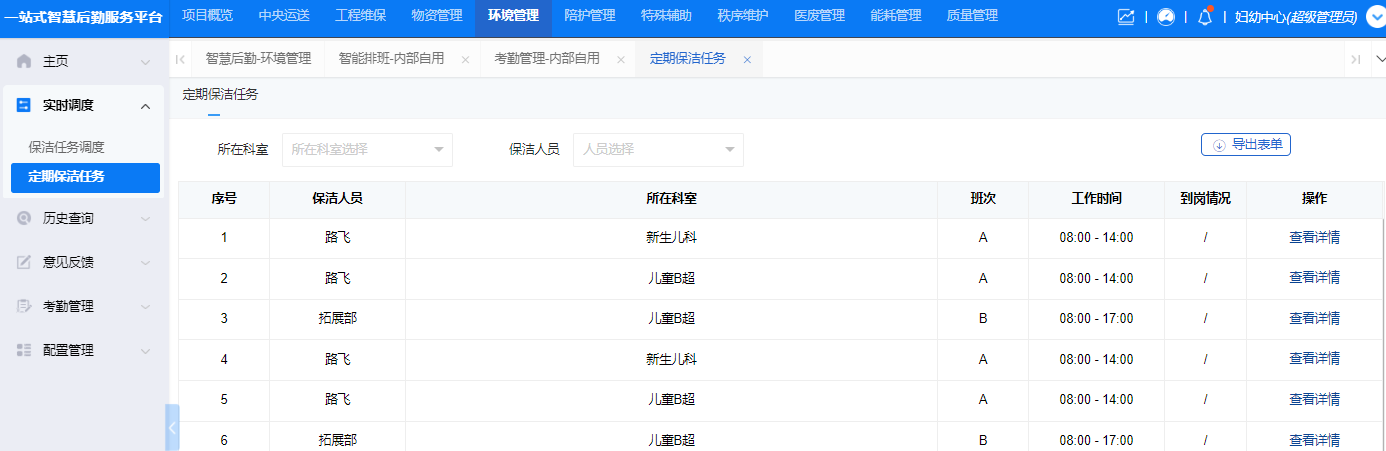
Task: Open the dashboard gauge icon in header
Action: 1165,17
